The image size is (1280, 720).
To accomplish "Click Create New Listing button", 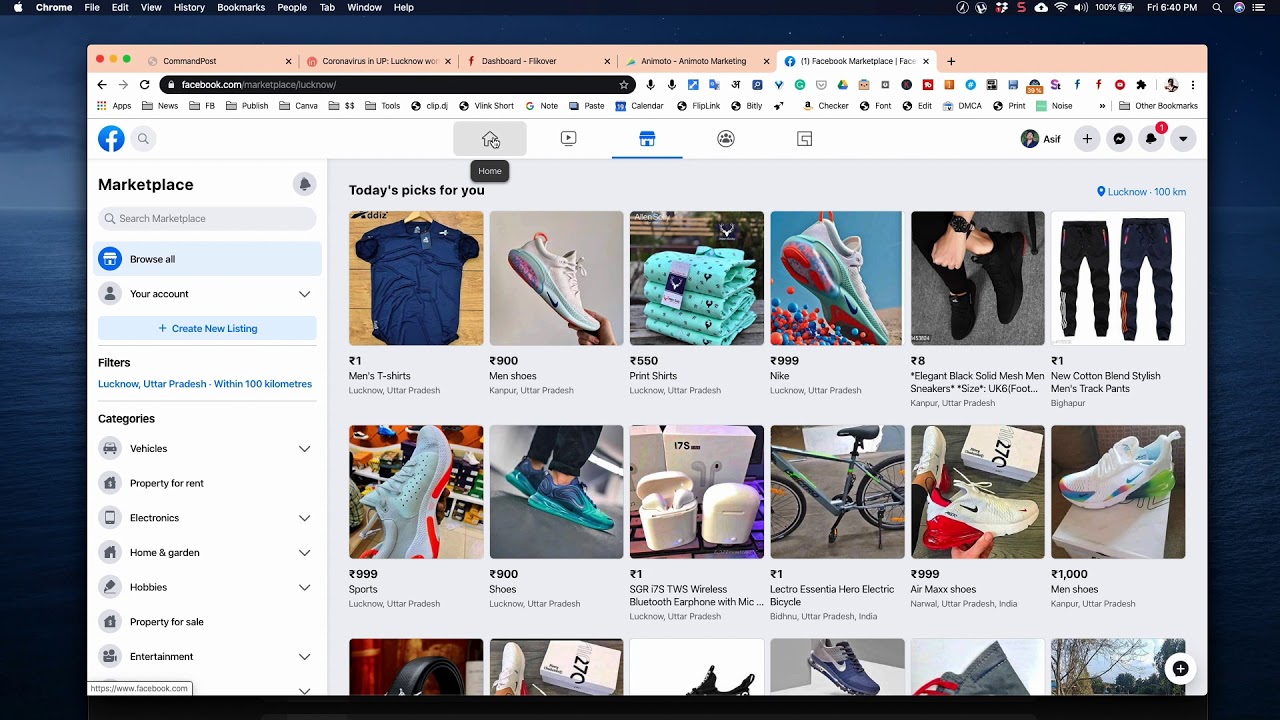I will (x=207, y=328).
